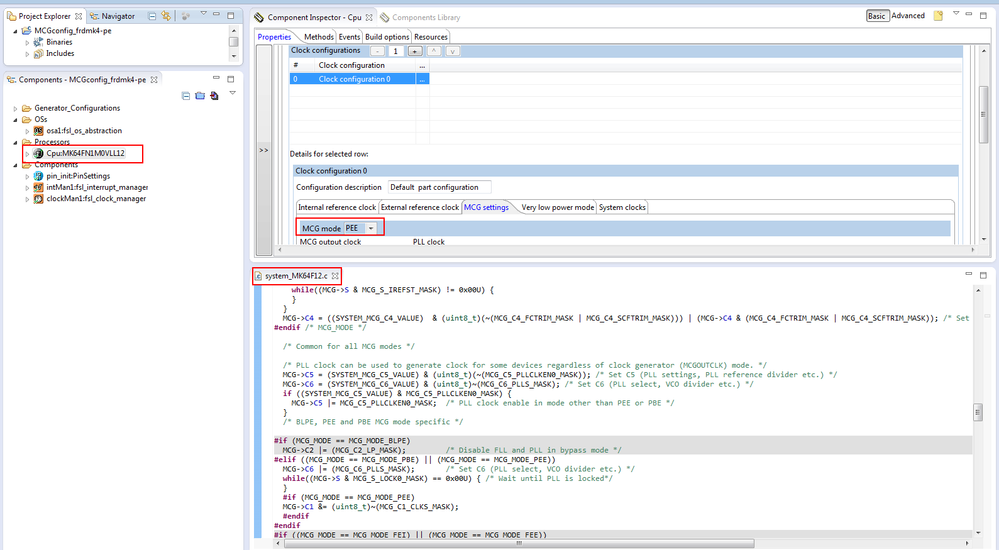Open External reference clock tab
This screenshot has height=550, width=999.
pos(420,207)
